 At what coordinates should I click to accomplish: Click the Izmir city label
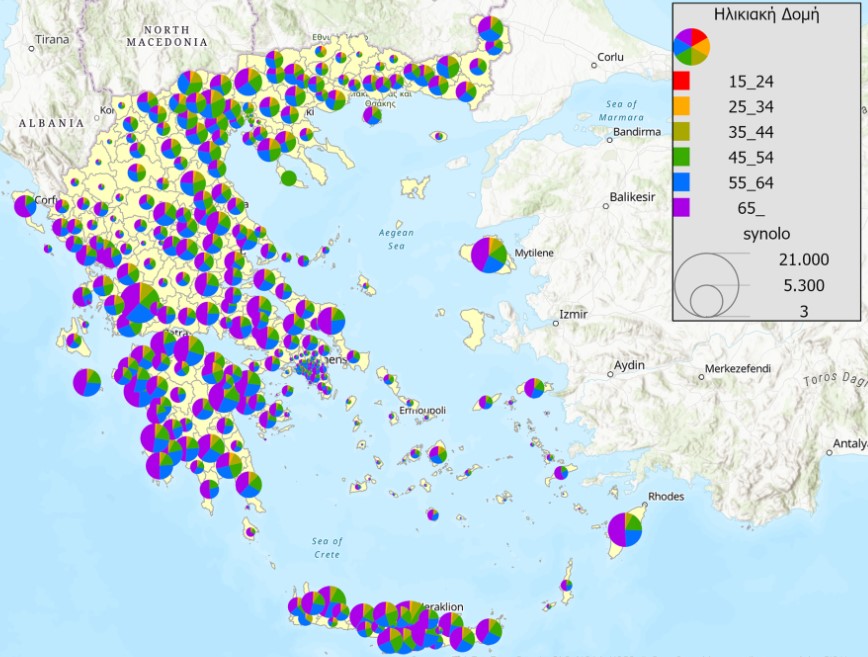pyautogui.click(x=573, y=314)
